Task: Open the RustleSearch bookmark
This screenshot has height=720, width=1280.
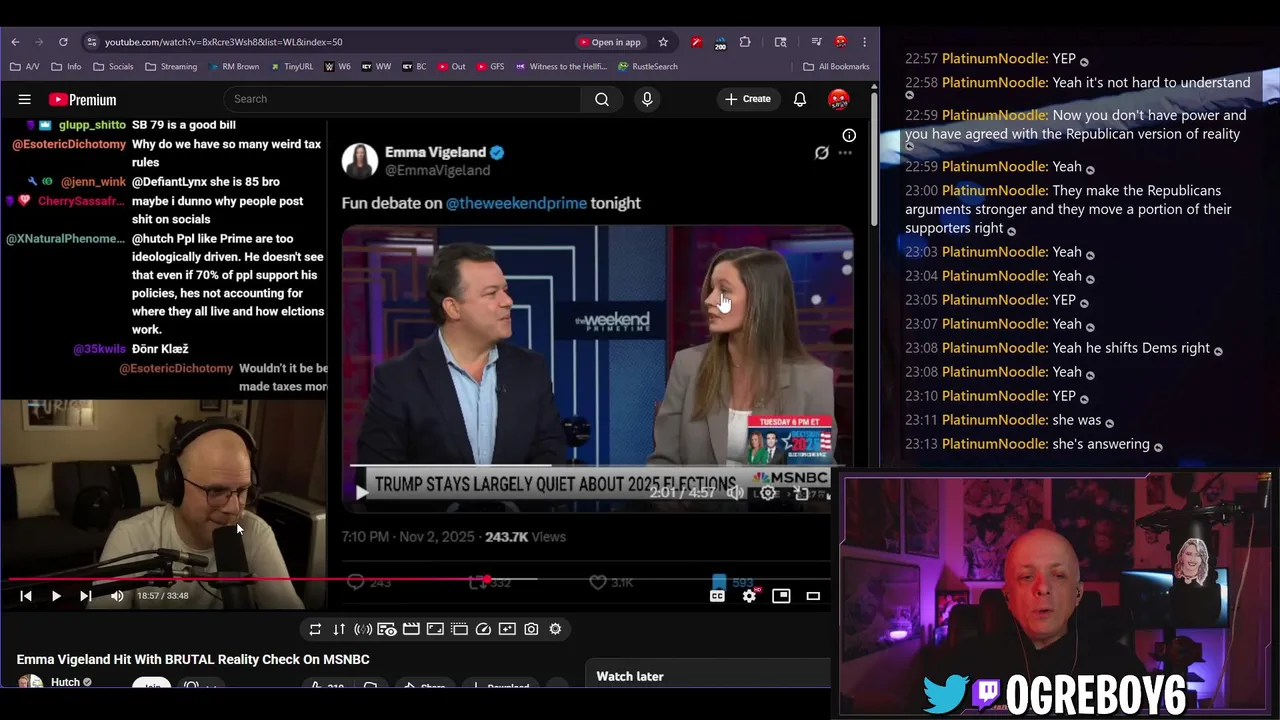Action: tap(648, 67)
